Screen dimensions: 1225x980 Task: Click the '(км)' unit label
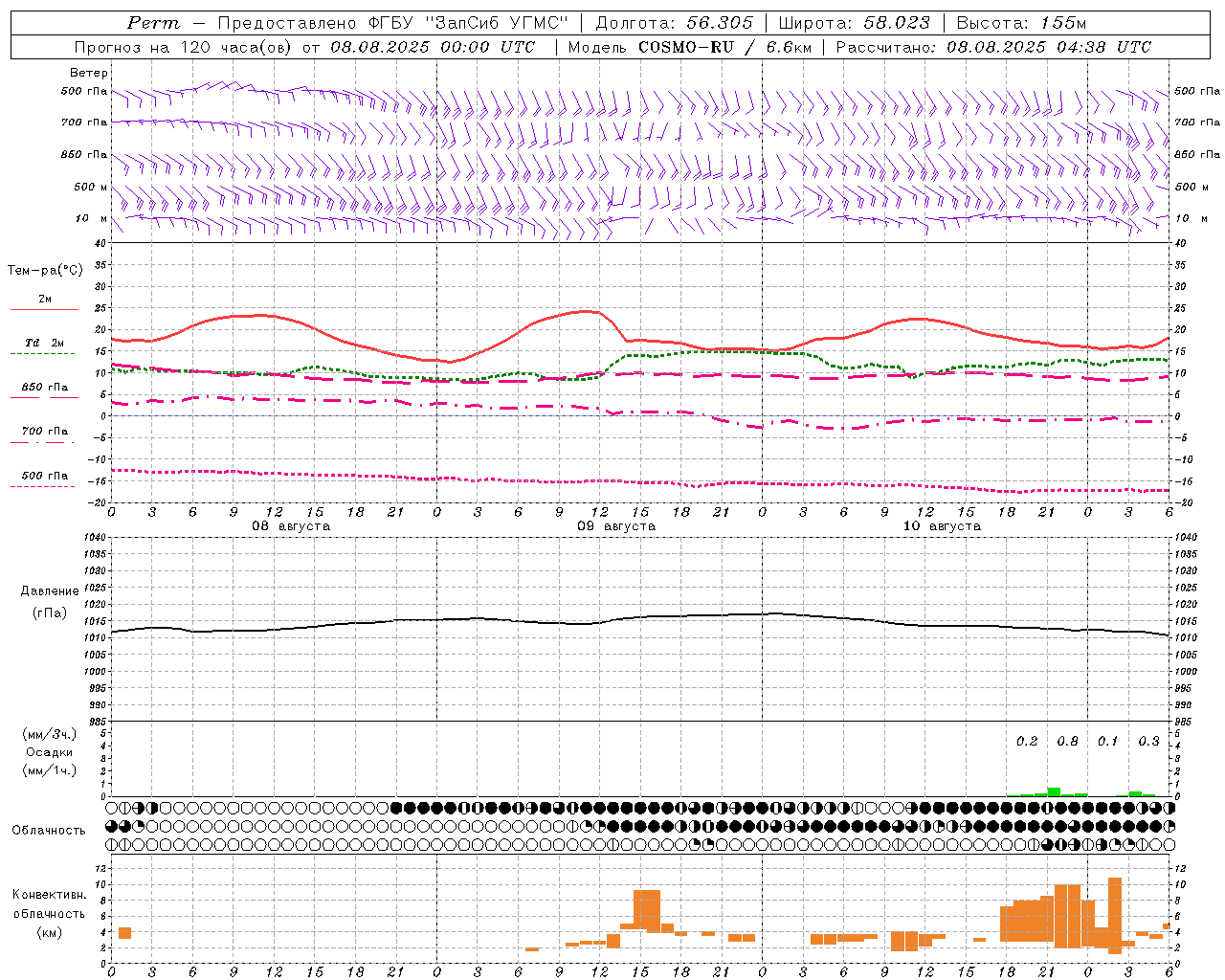(x=49, y=932)
